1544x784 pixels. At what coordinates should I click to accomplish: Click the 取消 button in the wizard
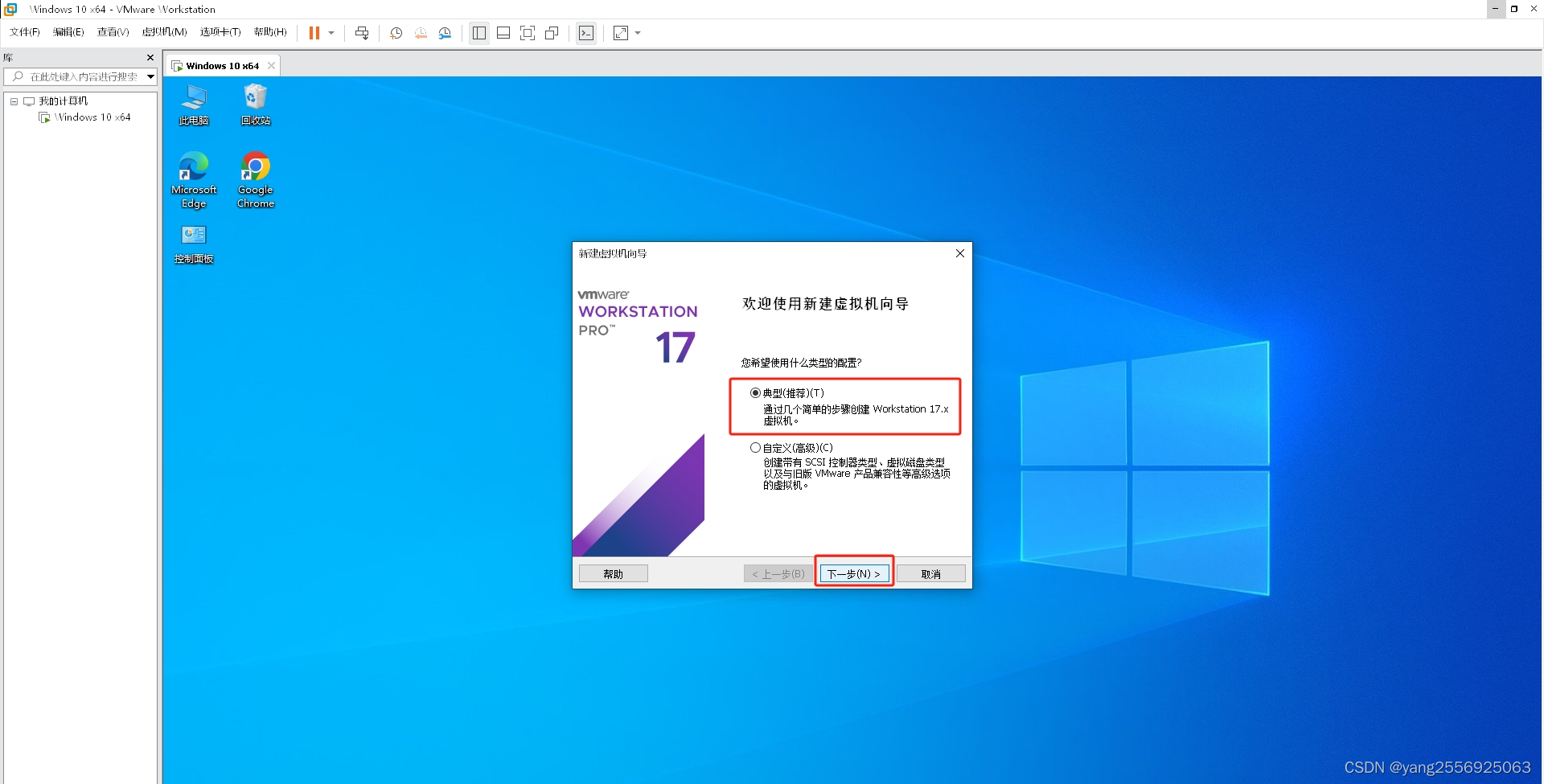(931, 574)
